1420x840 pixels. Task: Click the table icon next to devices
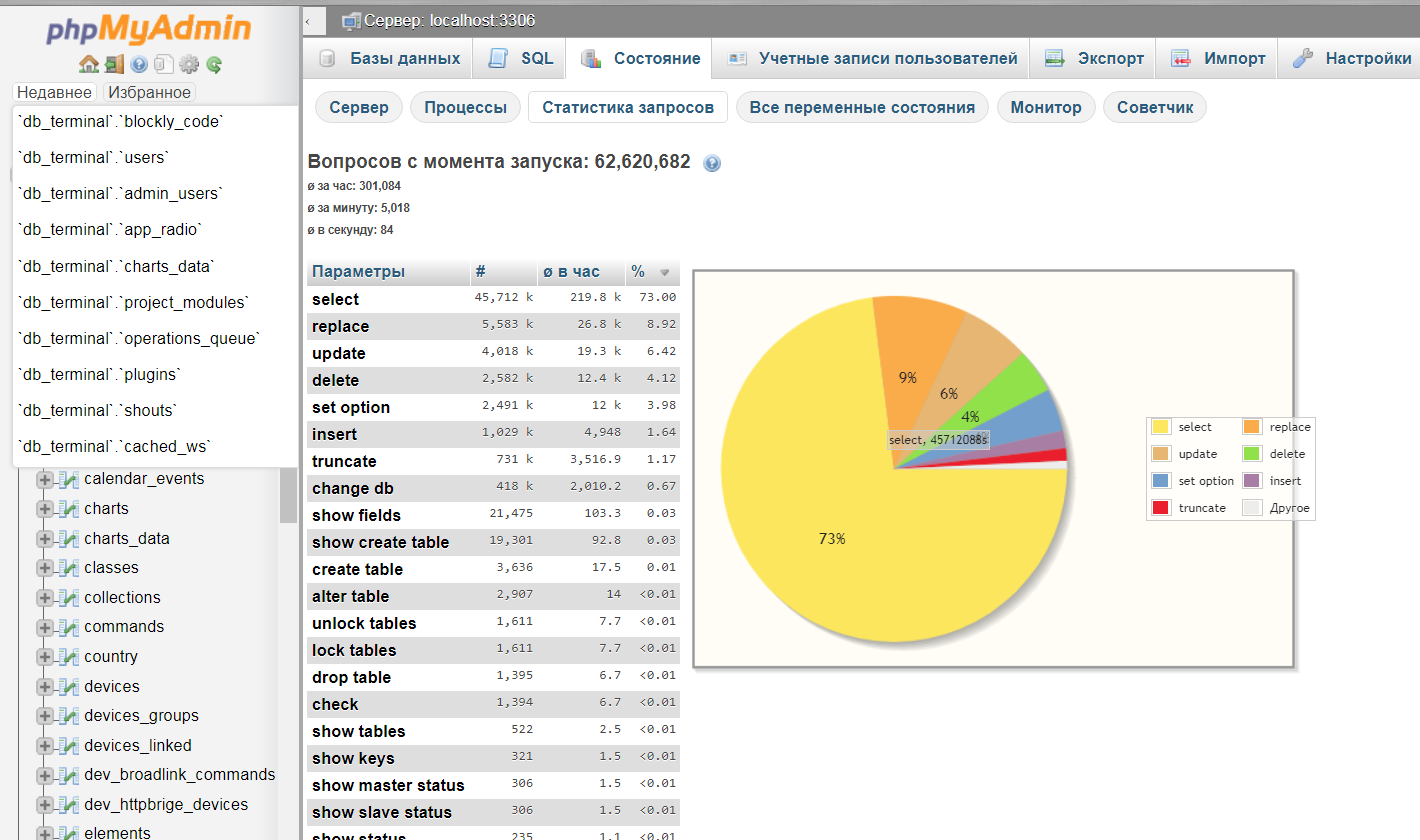[68, 687]
